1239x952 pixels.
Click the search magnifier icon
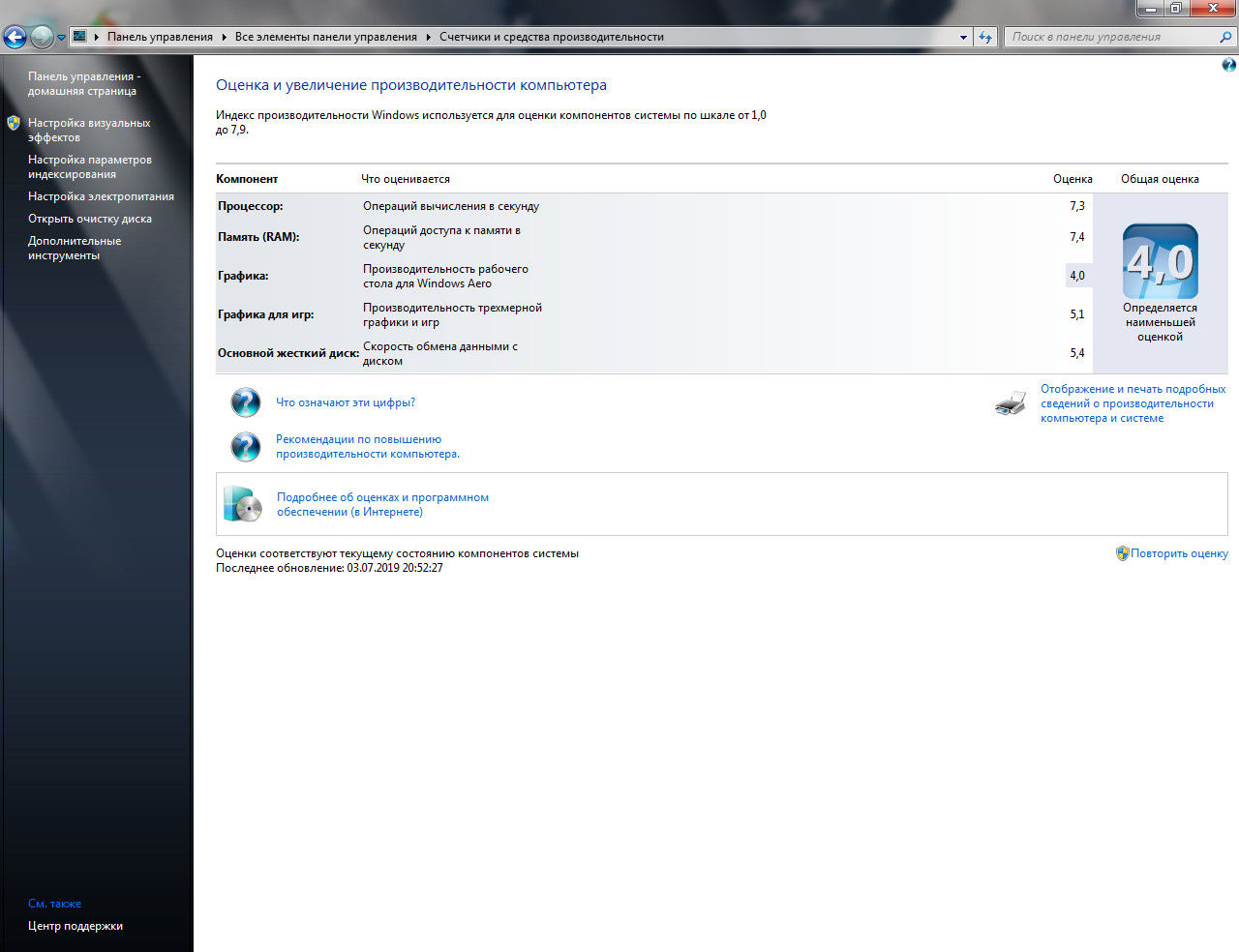pos(1226,37)
